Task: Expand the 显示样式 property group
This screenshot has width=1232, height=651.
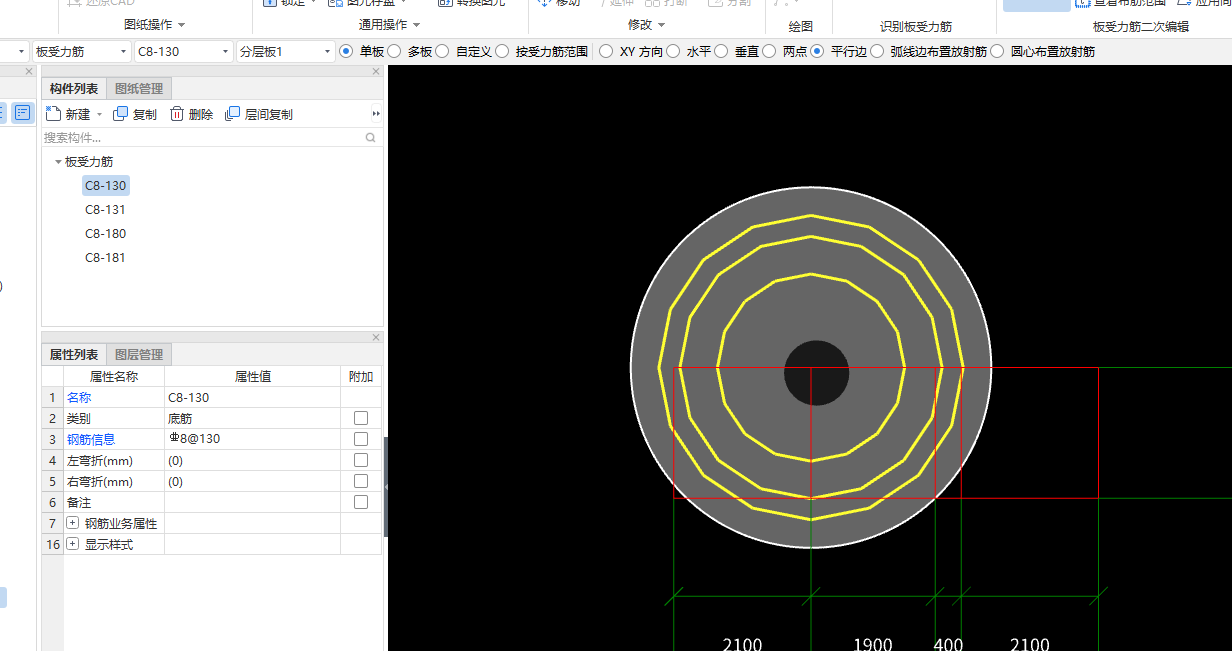Action: 72,544
